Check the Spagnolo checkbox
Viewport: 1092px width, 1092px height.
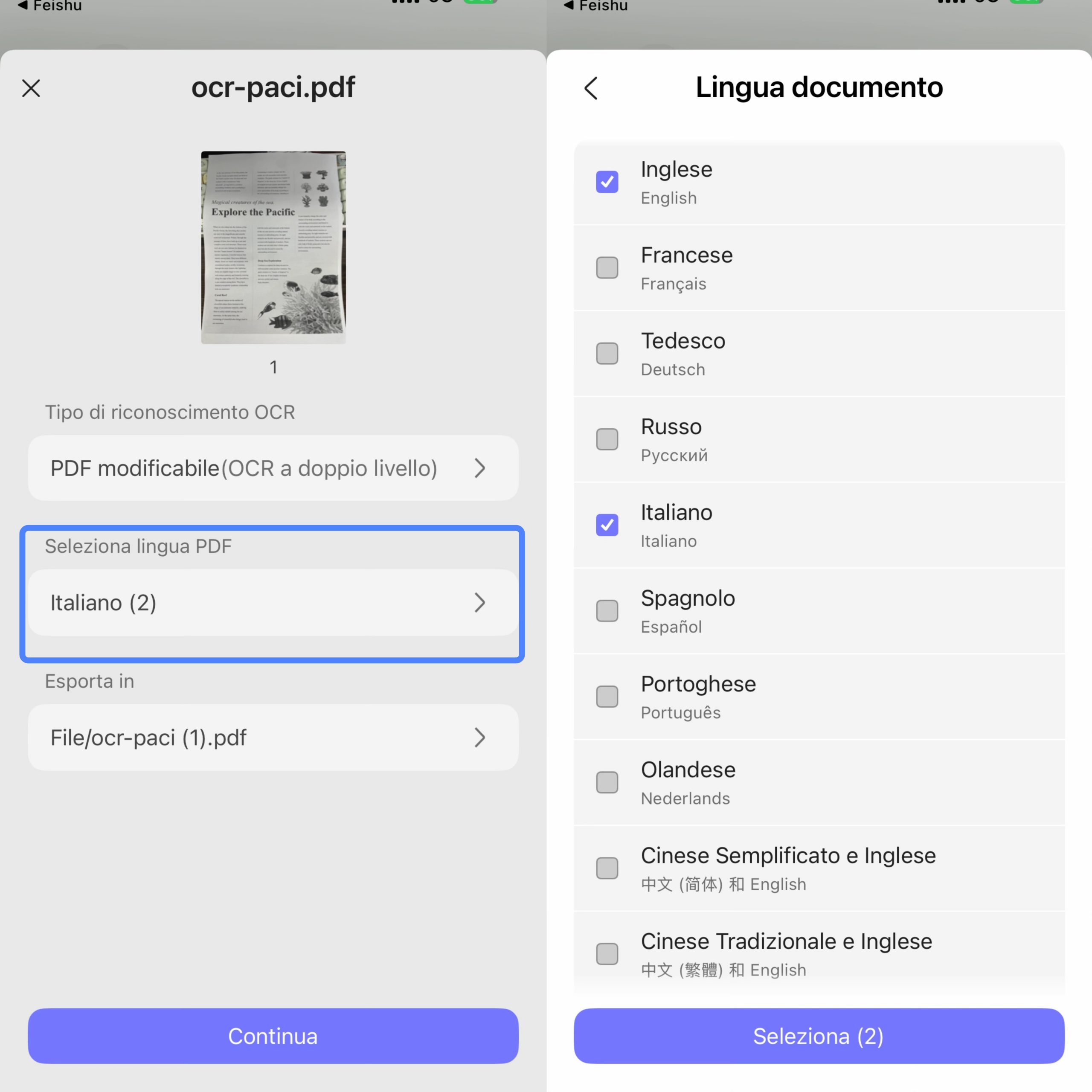point(607,611)
